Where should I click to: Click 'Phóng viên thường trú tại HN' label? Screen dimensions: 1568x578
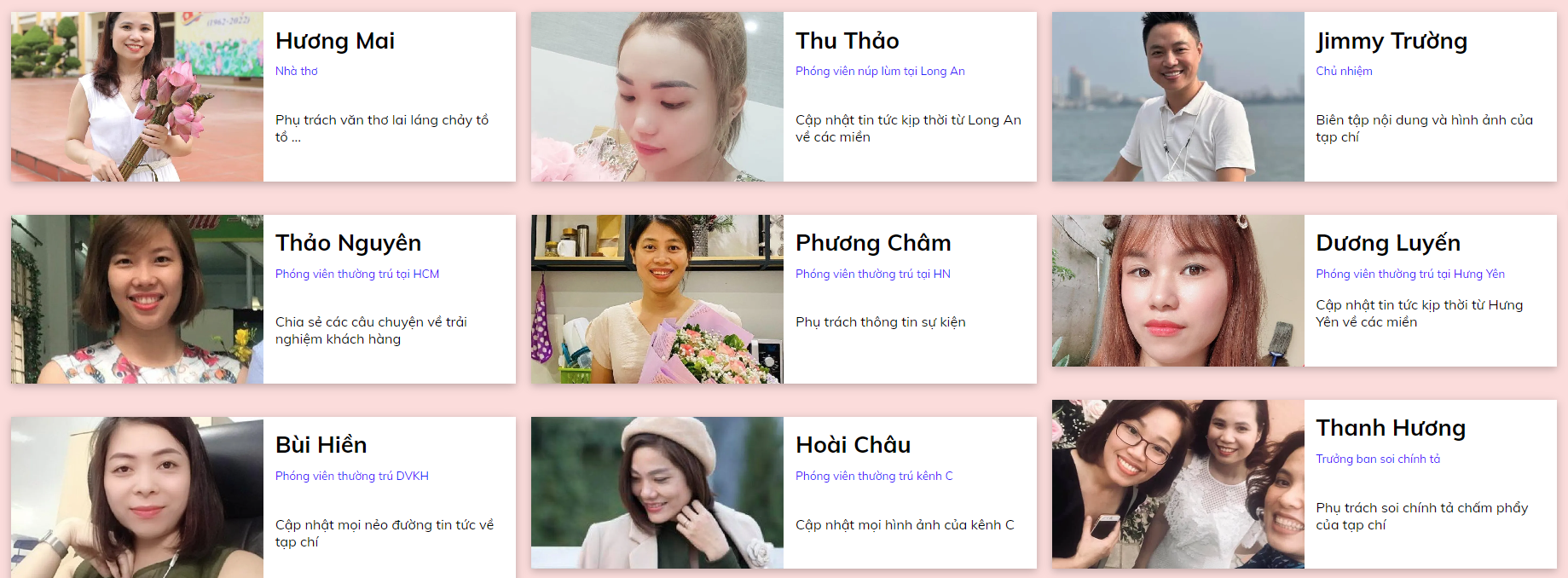tap(873, 274)
